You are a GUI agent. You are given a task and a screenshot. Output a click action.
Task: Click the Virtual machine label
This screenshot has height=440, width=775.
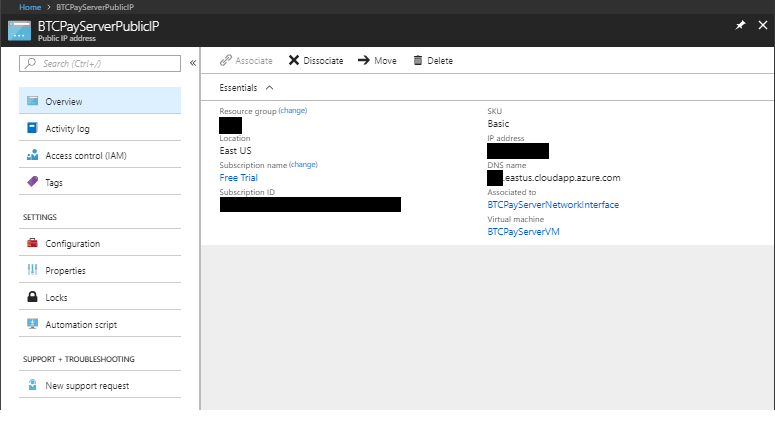(x=516, y=219)
